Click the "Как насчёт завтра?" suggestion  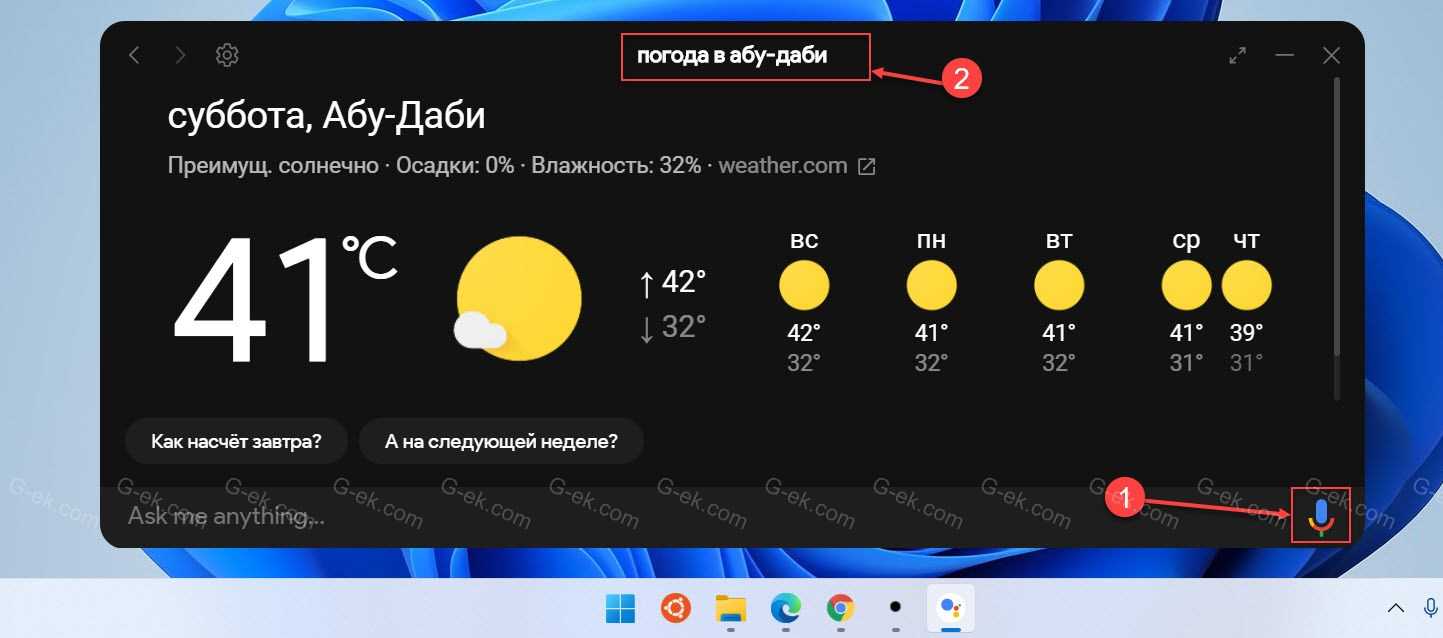click(236, 441)
